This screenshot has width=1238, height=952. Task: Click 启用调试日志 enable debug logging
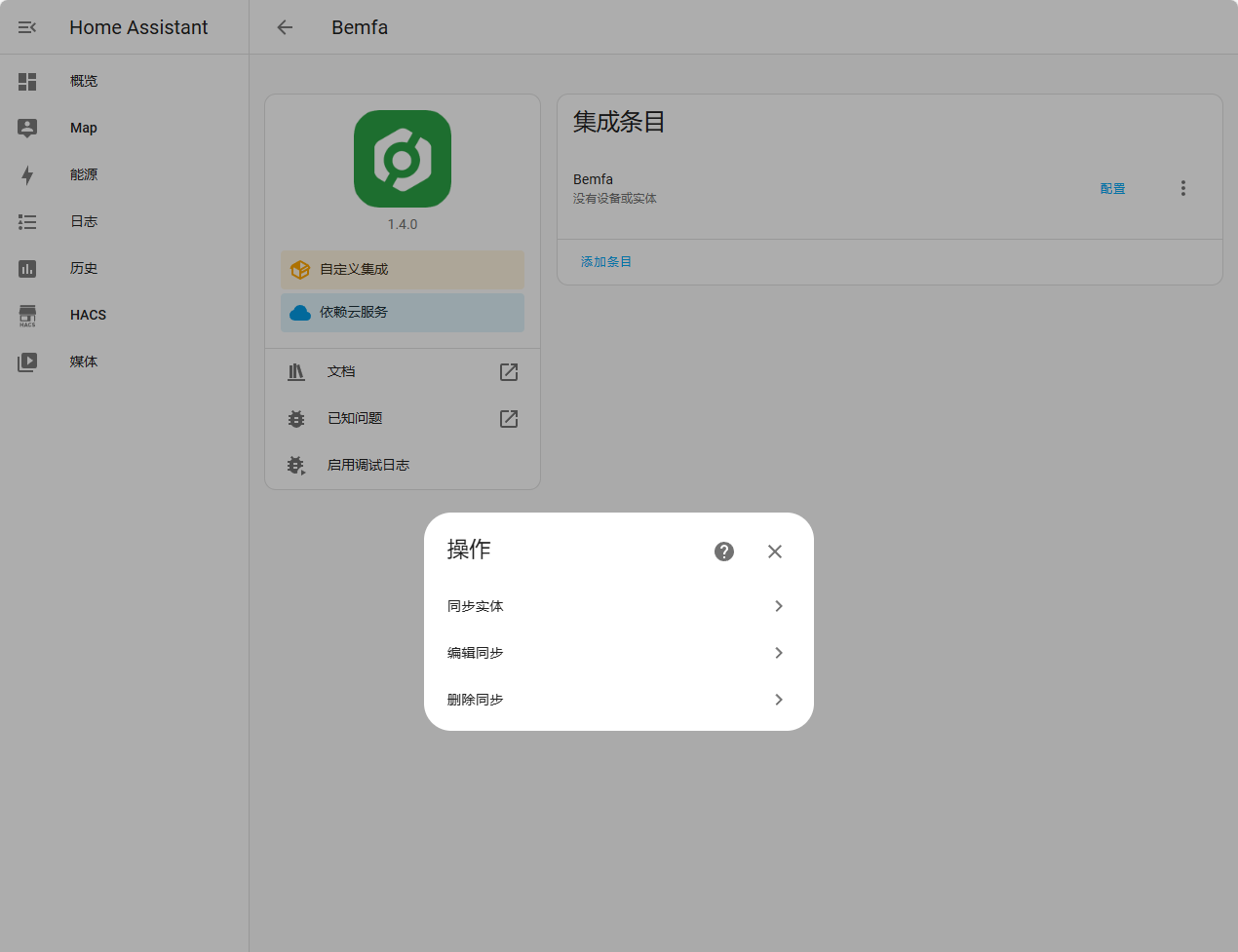pyautogui.click(x=403, y=466)
